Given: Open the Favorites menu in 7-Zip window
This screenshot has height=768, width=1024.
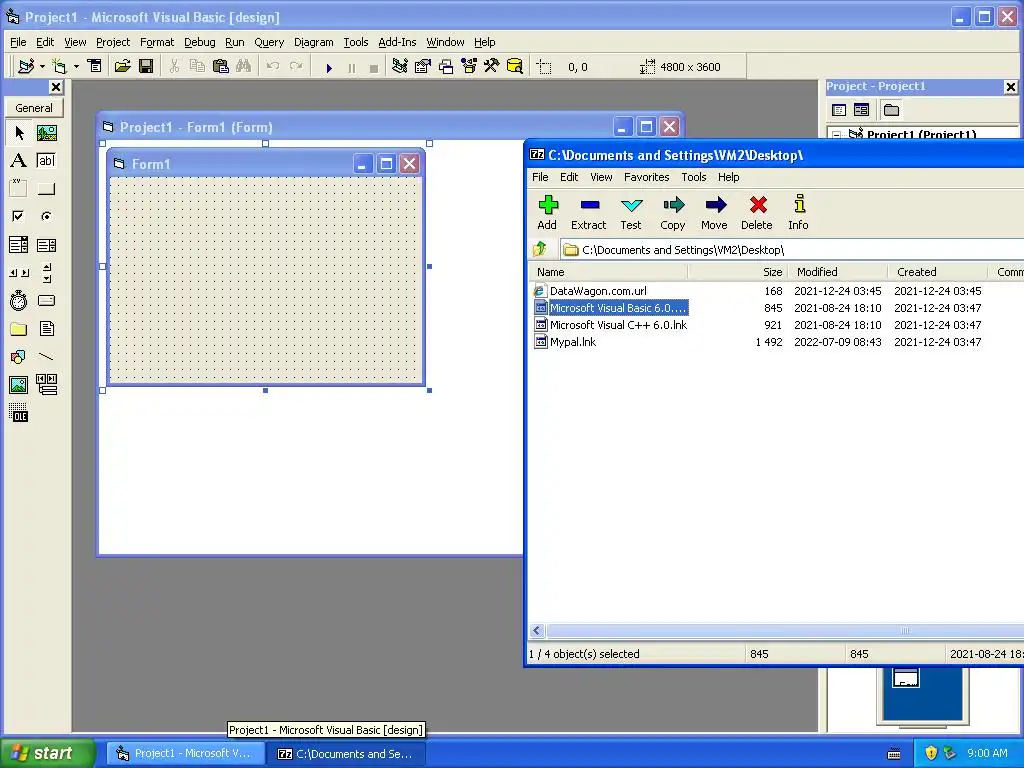Looking at the screenshot, I should pyautogui.click(x=647, y=177).
